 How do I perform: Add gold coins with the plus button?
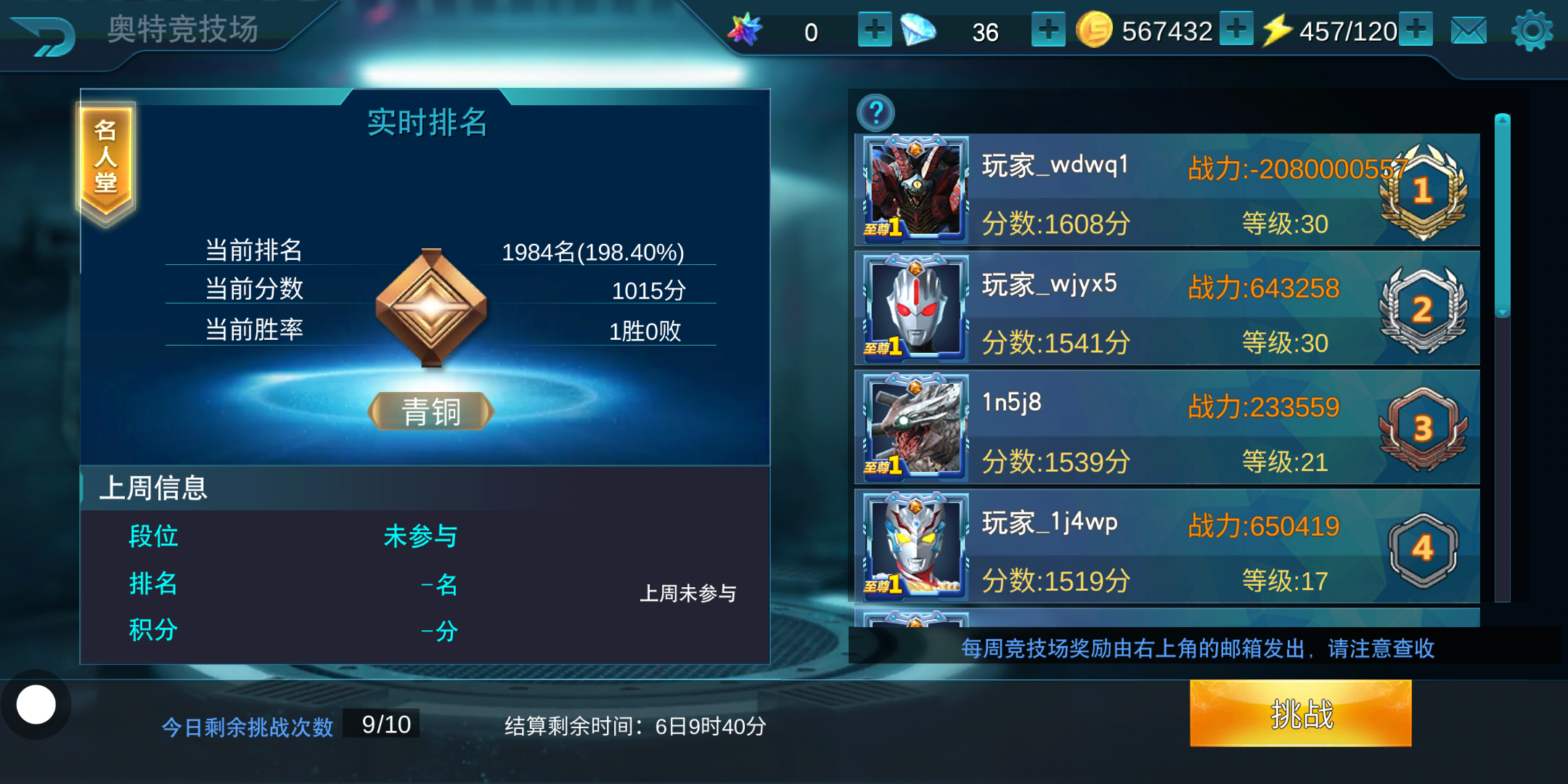click(x=1237, y=30)
